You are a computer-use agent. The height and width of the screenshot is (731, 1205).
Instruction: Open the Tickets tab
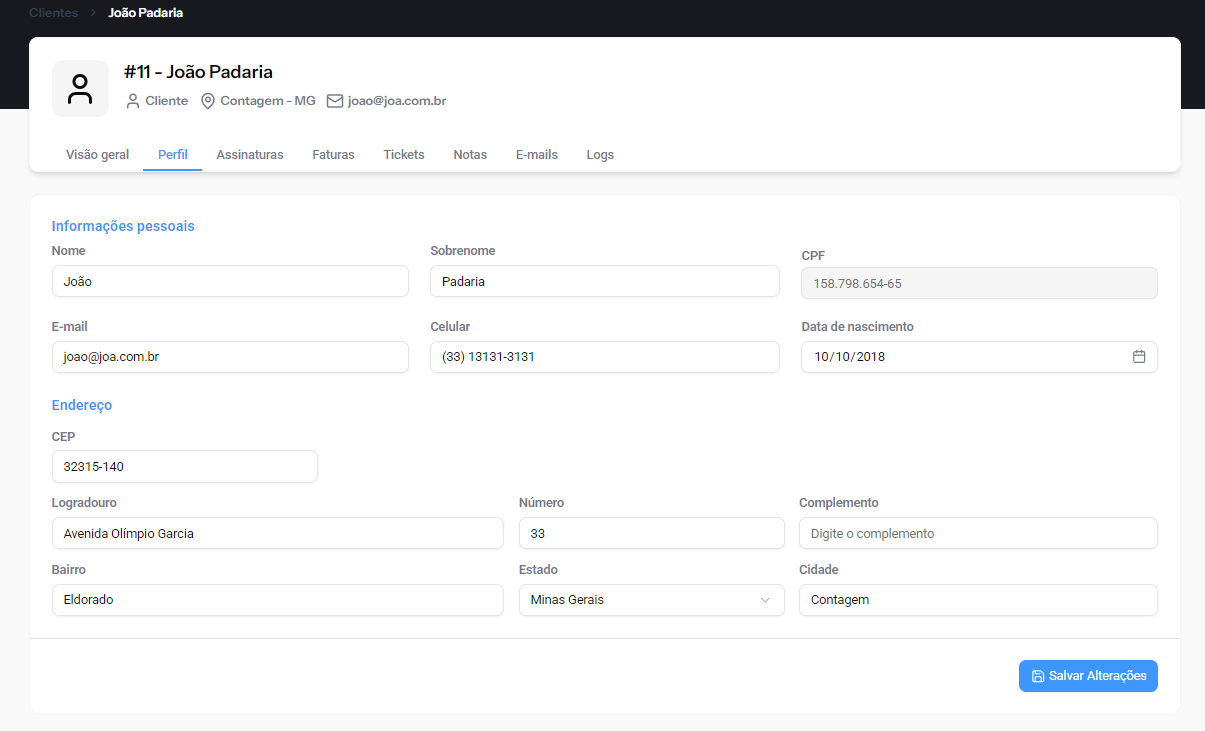[404, 155]
